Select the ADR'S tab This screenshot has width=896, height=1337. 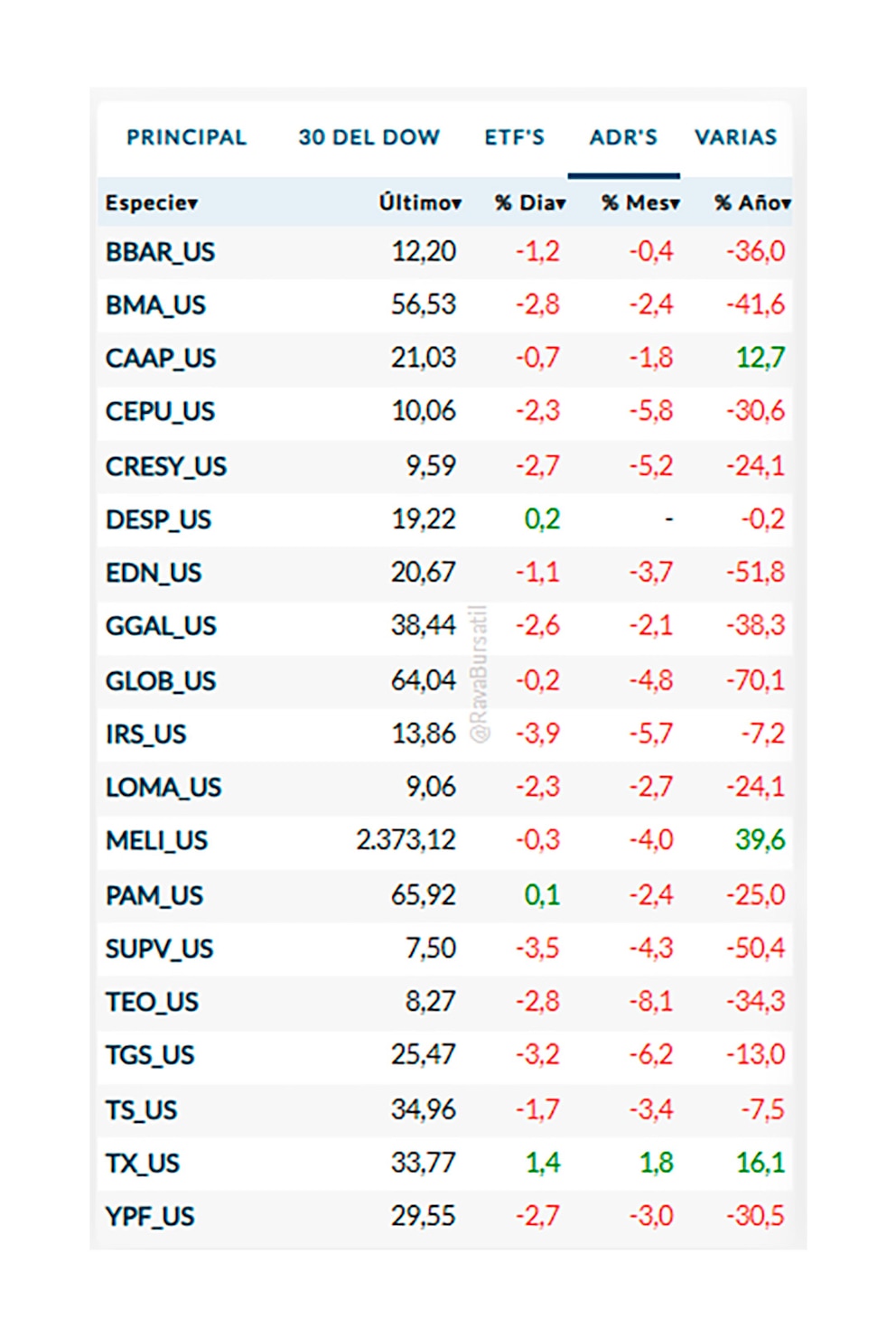(623, 137)
